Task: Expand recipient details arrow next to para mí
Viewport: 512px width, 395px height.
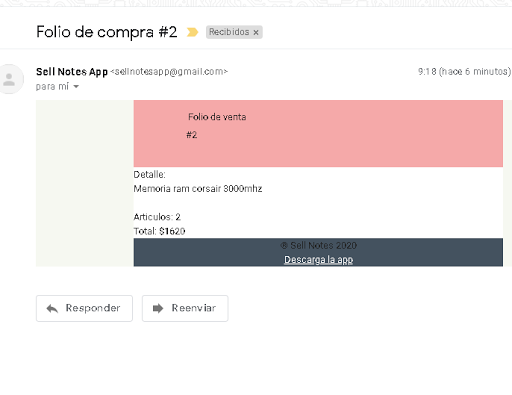Action: [76, 87]
